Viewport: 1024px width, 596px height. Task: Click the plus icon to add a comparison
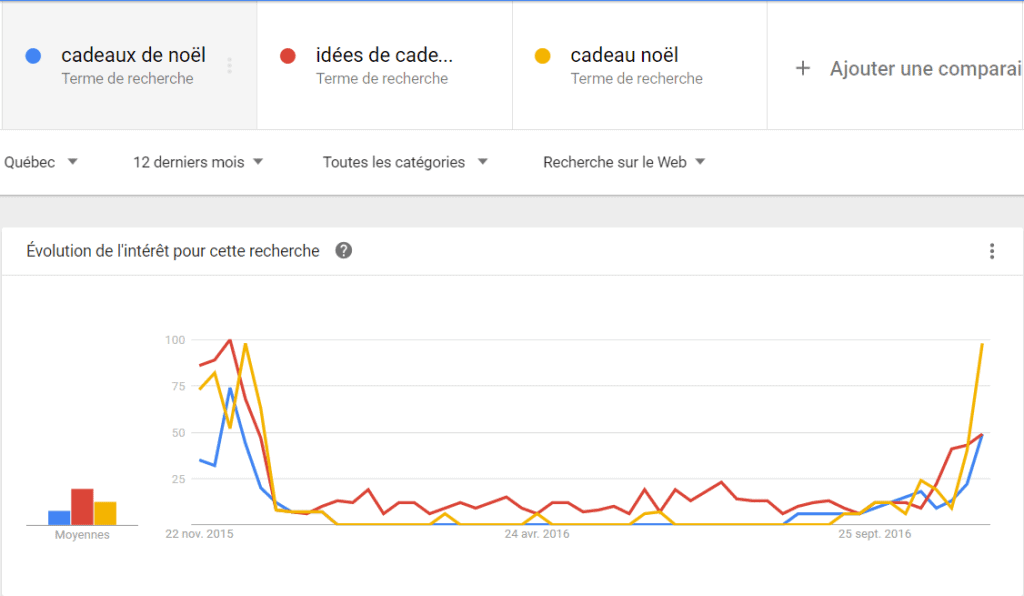click(x=803, y=68)
